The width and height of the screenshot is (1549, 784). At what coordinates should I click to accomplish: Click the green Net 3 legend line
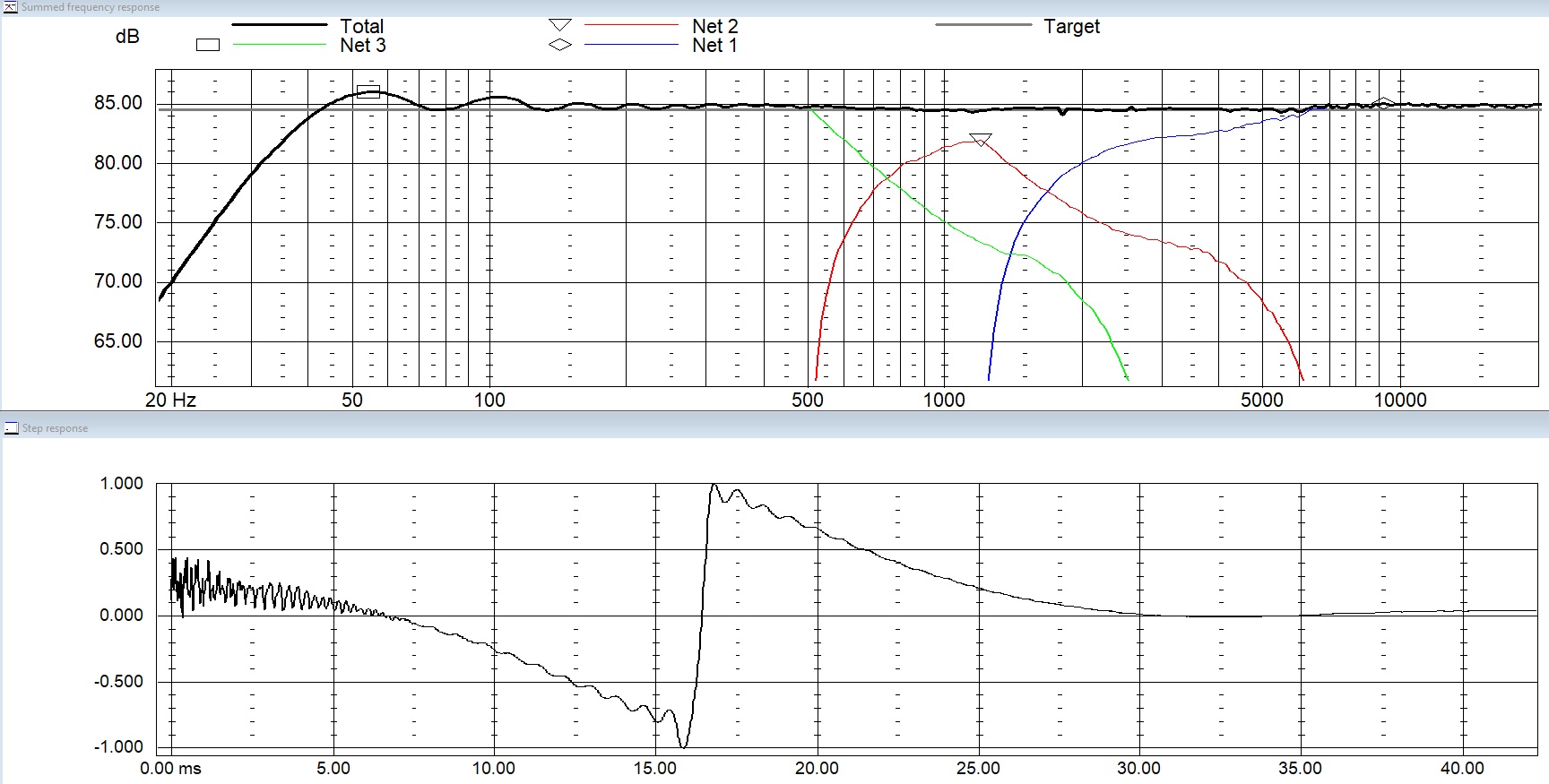point(280,45)
